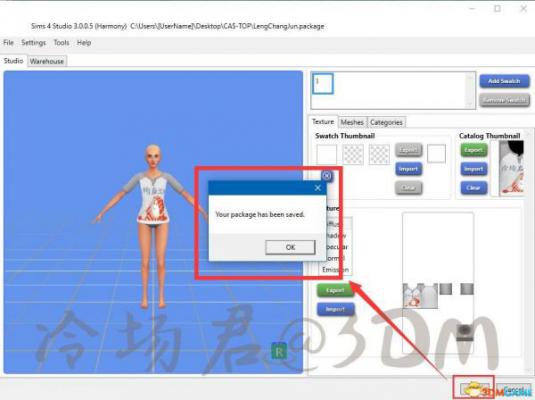Select the last checkered Swatch Thumbnail box
The image size is (535, 400).
coord(379,154)
